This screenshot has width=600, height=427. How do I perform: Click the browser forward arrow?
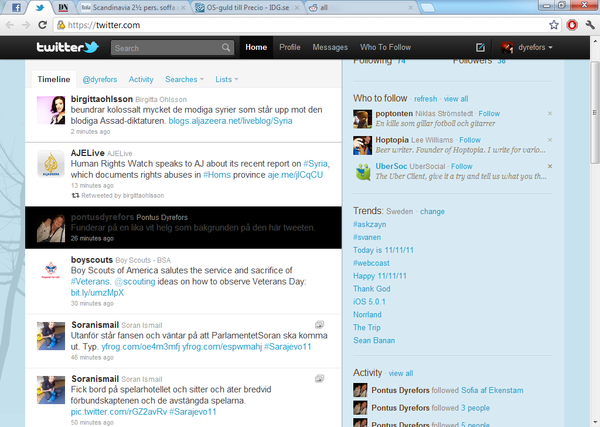point(26,25)
